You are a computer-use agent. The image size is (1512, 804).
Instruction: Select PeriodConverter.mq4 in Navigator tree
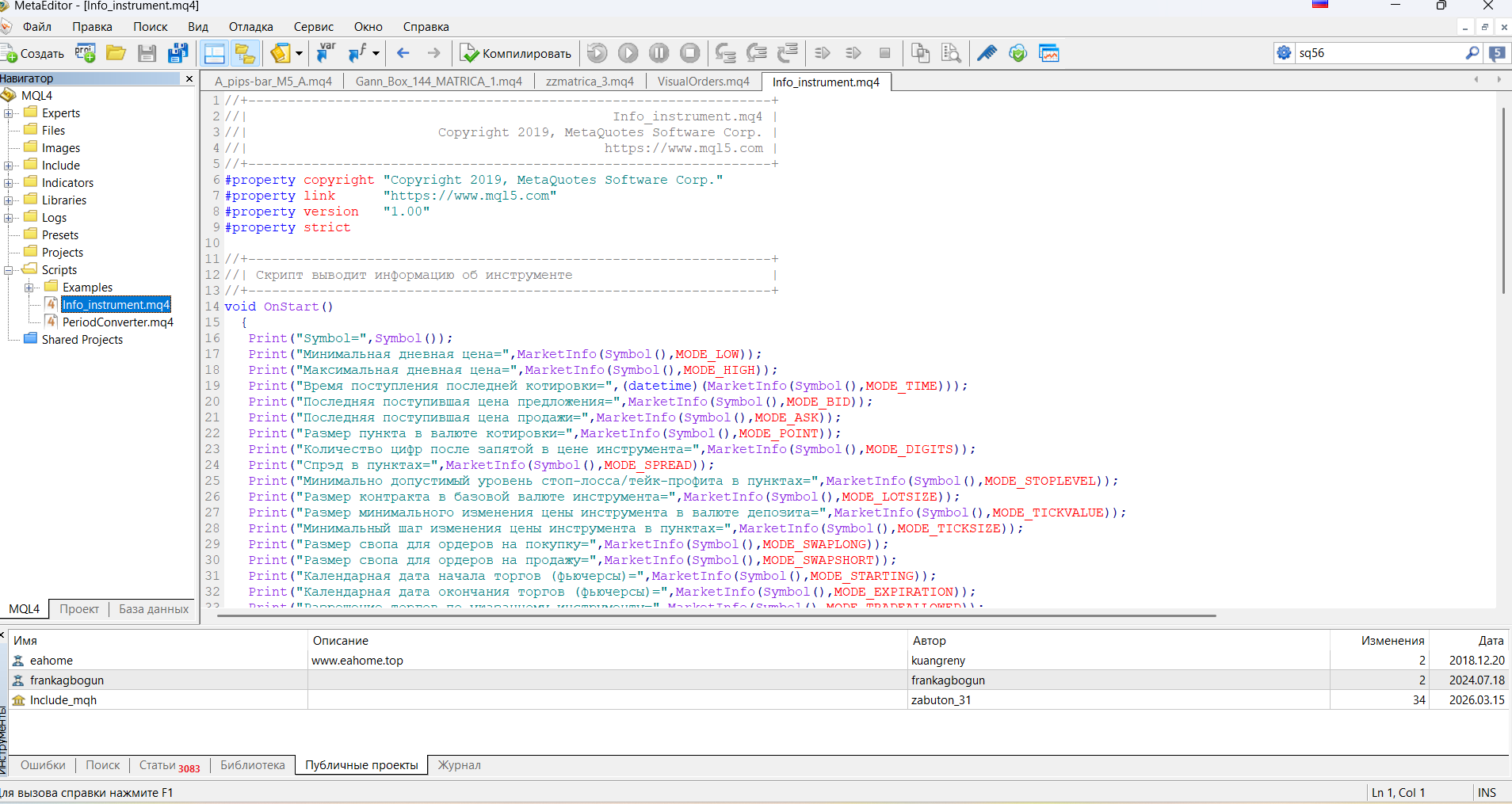point(117,322)
